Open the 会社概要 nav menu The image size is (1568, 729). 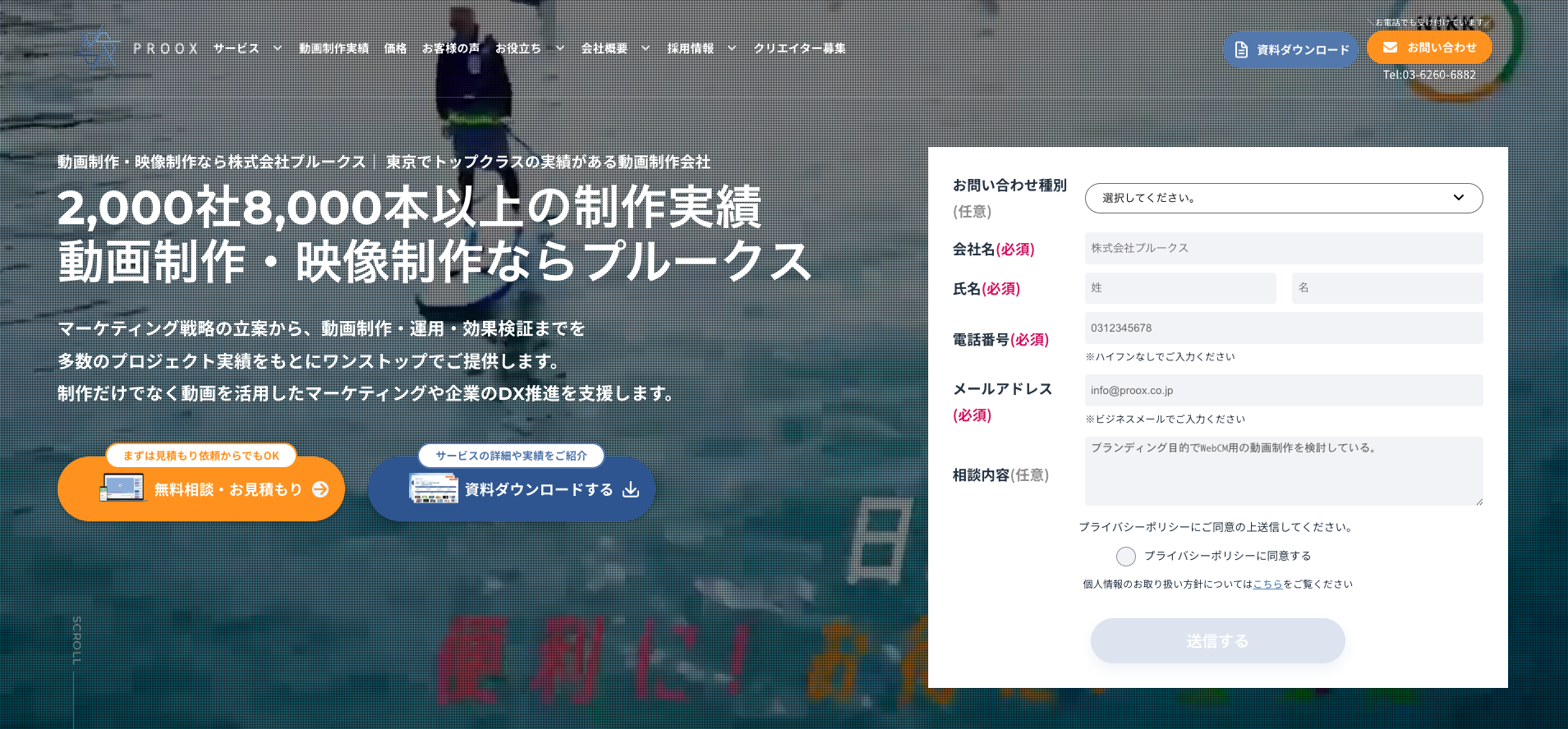coord(604,48)
